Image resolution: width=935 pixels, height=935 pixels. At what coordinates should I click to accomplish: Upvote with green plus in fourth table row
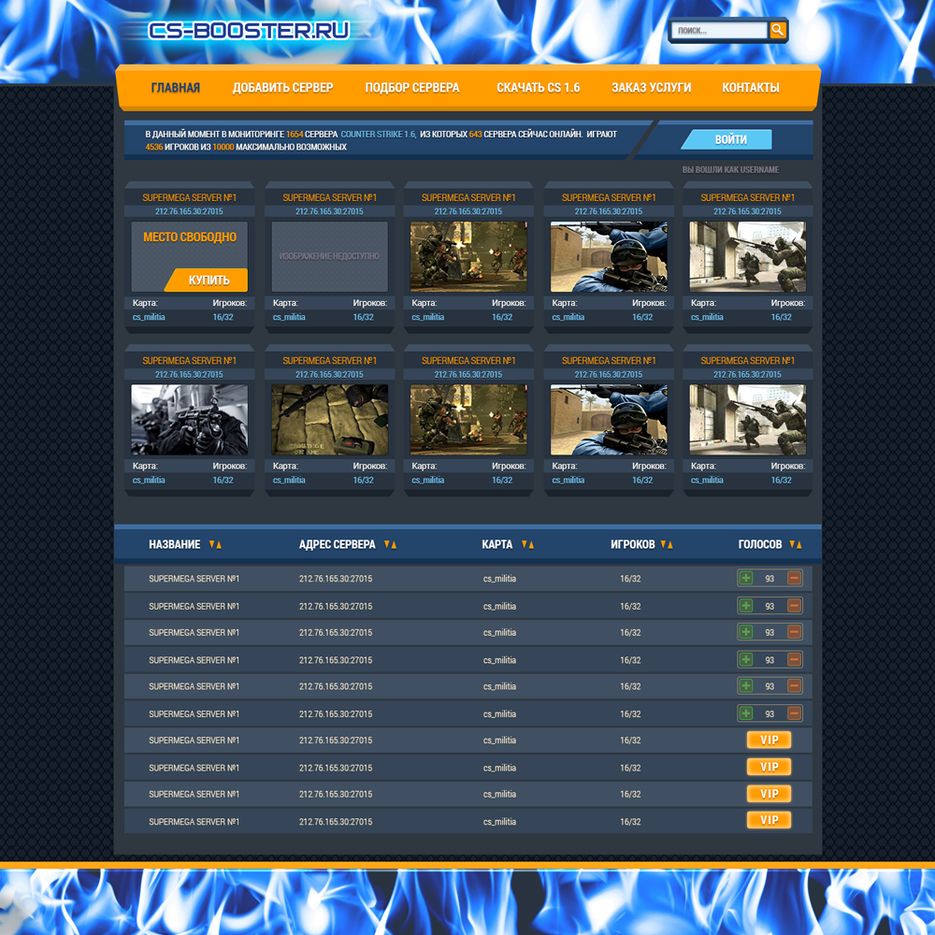pos(745,660)
